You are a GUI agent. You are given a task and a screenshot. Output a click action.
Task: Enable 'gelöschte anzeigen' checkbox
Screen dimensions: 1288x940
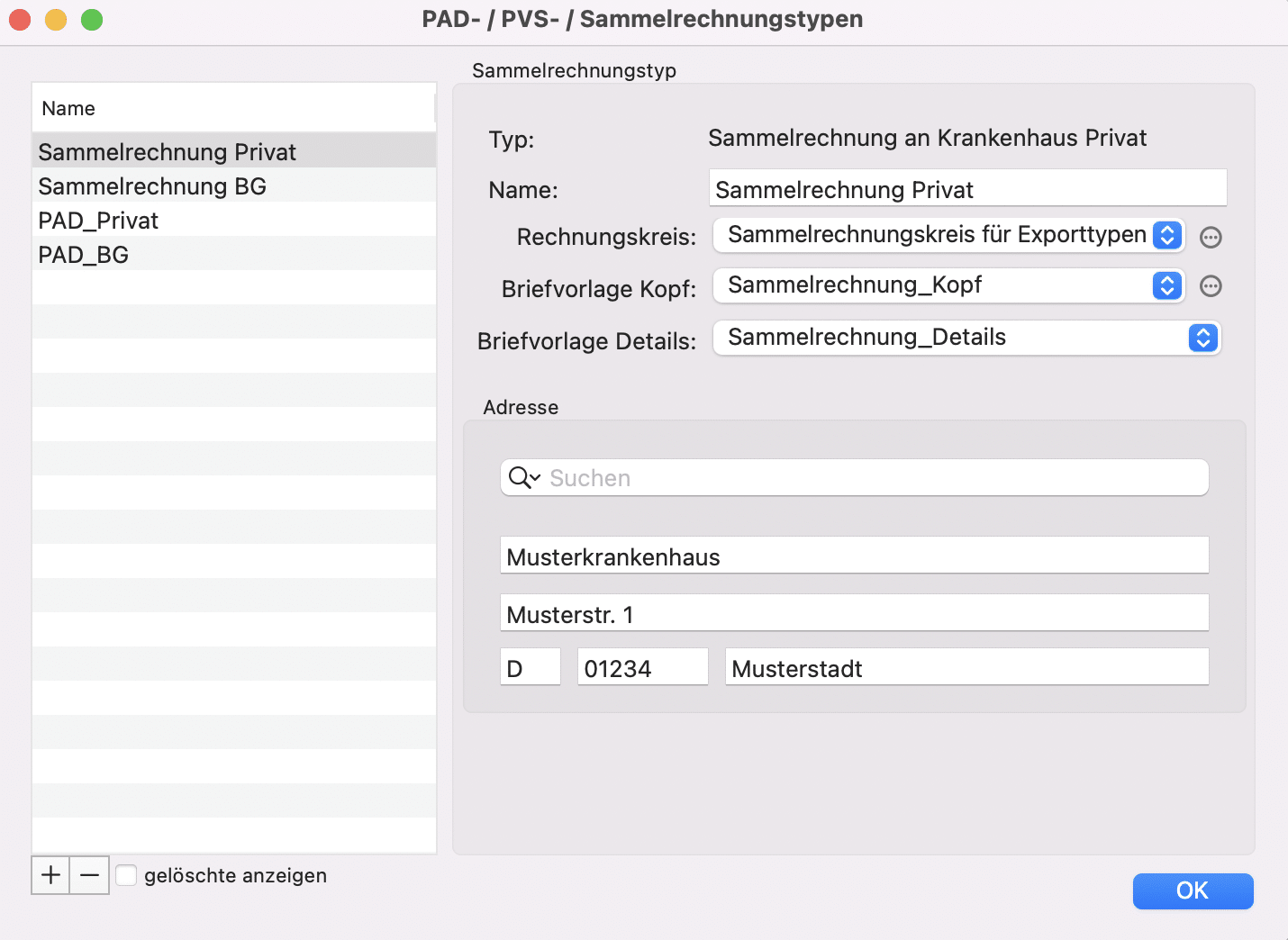pyautogui.click(x=127, y=875)
